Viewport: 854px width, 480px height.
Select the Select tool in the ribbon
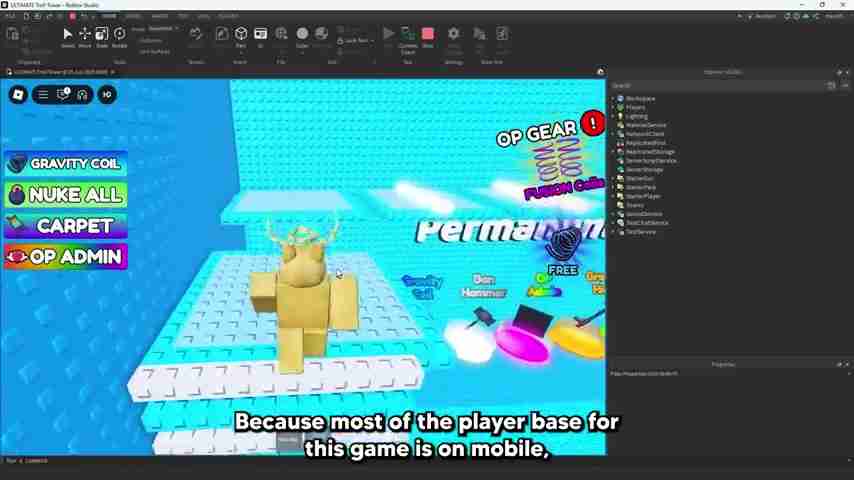(68, 37)
